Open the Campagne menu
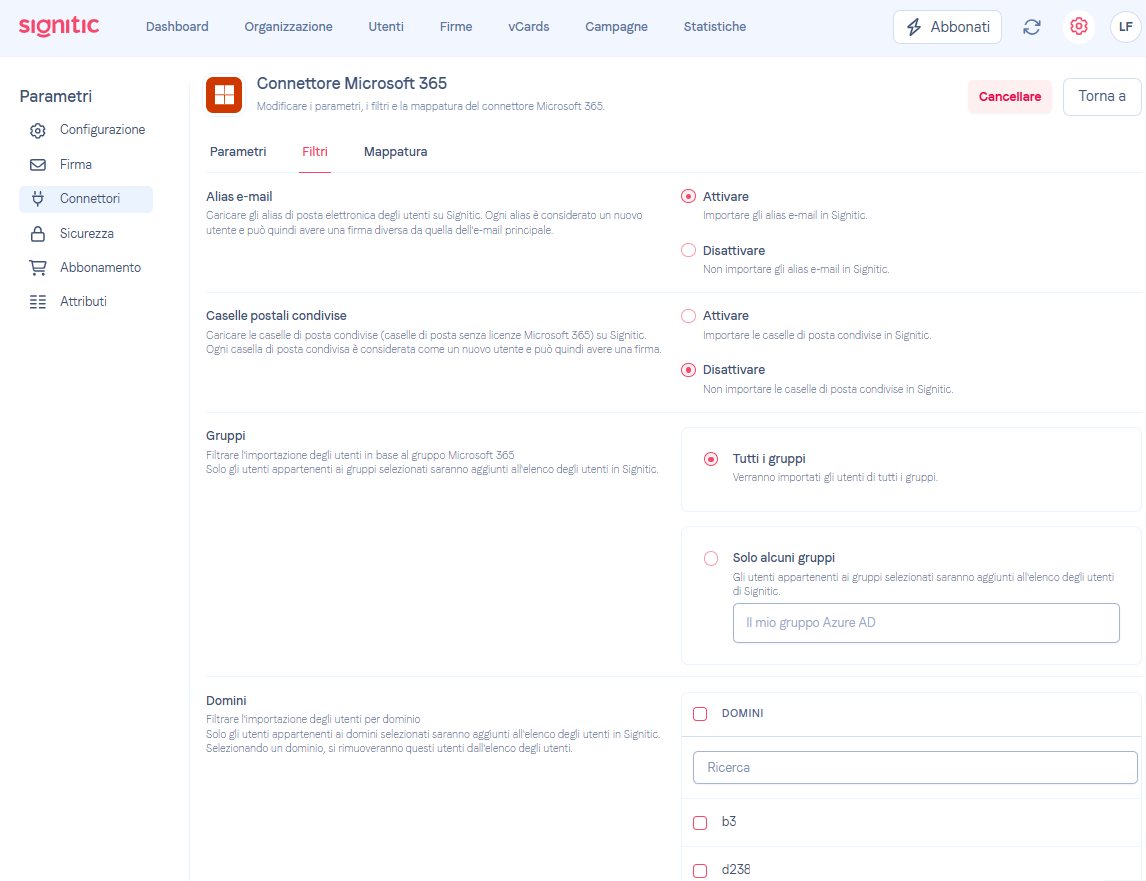Screen dimensions: 1146x881 click(616, 27)
